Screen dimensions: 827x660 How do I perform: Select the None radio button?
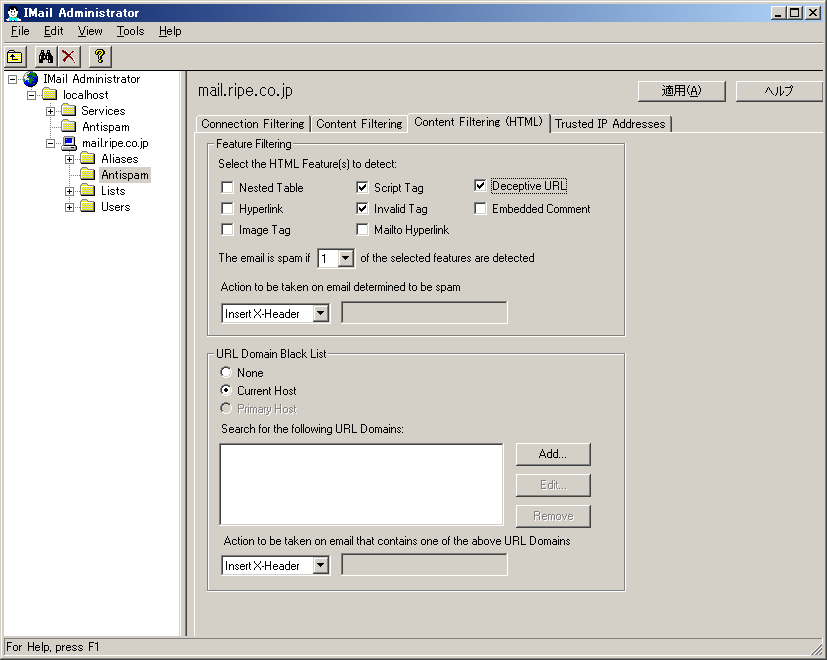226,372
